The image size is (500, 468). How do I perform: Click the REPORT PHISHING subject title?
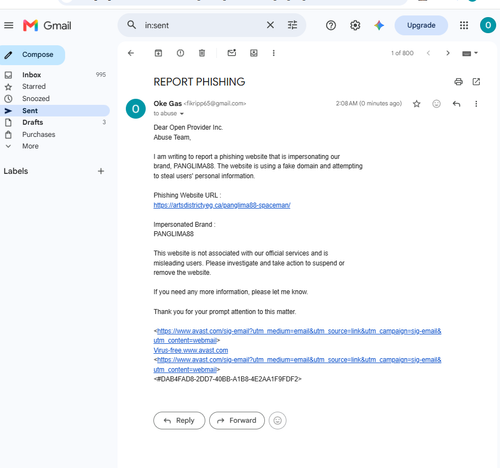click(x=199, y=82)
